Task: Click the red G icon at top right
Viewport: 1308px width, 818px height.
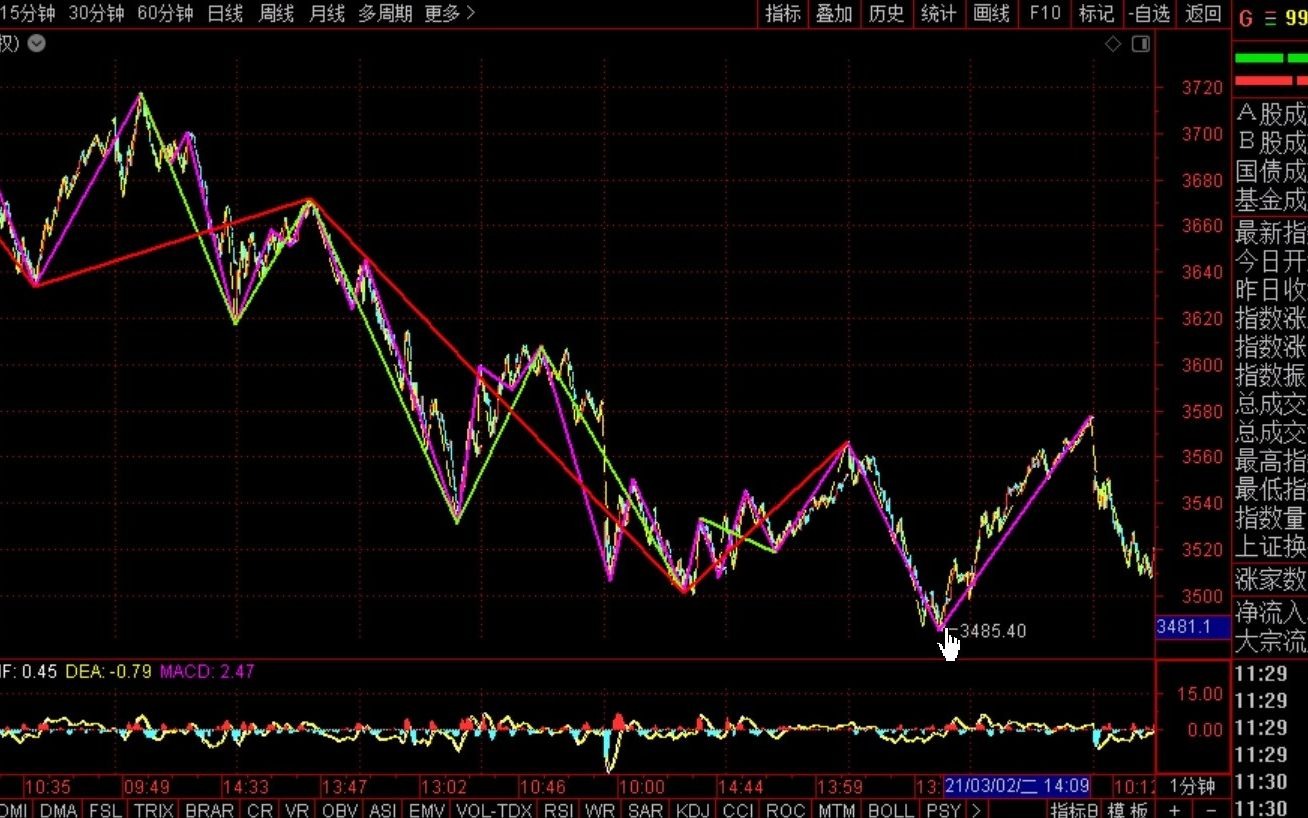Action: pyautogui.click(x=1245, y=17)
